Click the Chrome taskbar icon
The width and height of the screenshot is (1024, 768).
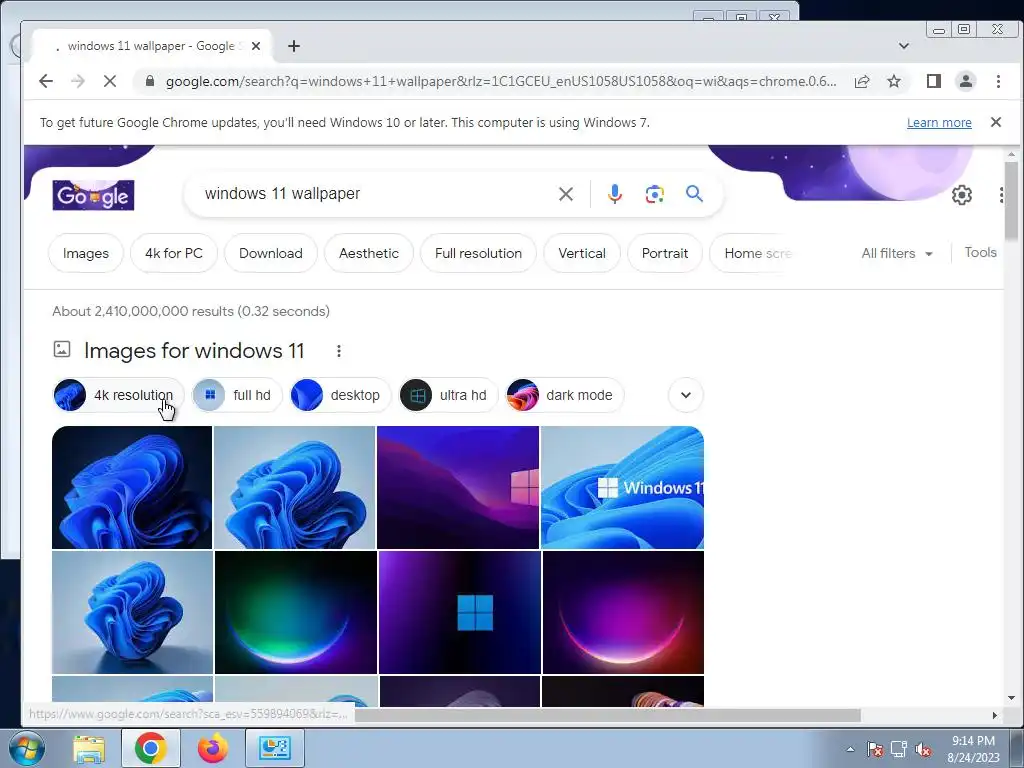[x=150, y=748]
